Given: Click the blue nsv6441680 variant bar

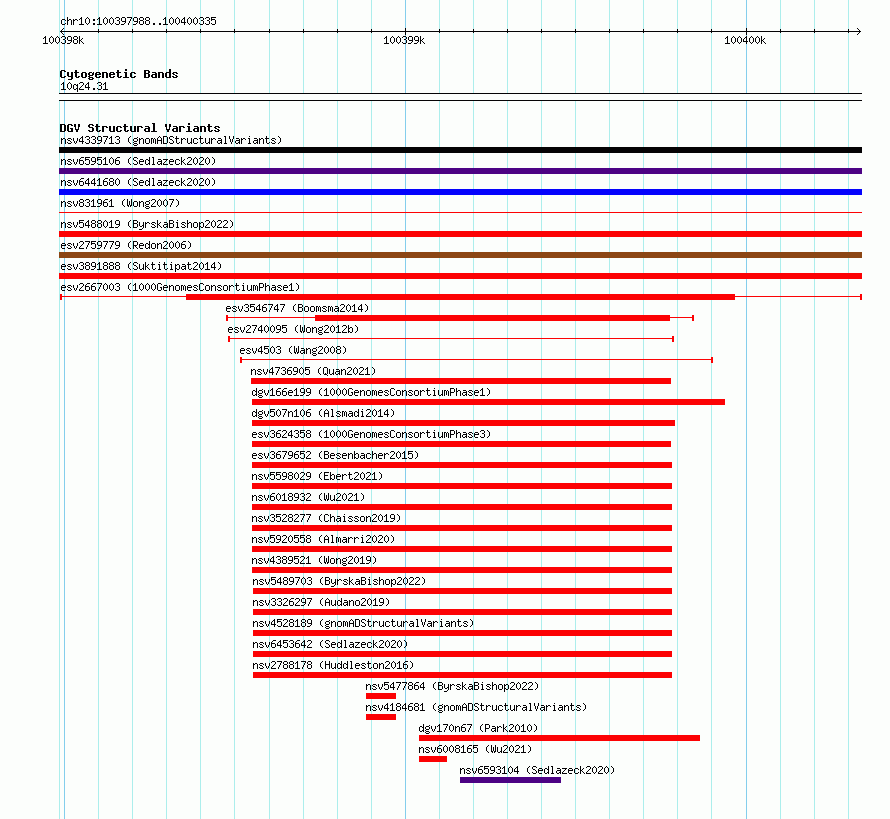Looking at the screenshot, I should 460,192.
